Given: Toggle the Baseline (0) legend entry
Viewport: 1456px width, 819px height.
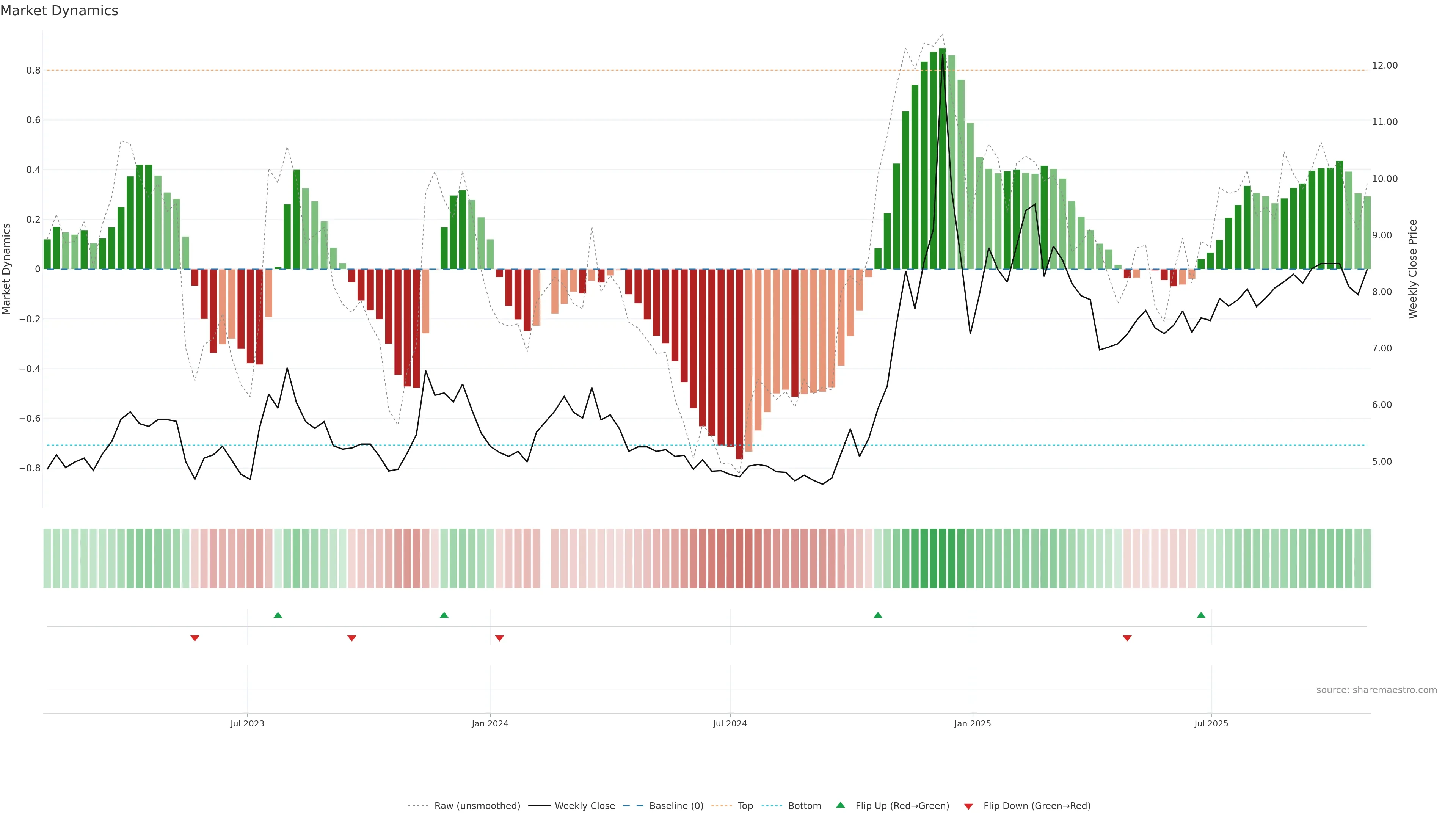Looking at the screenshot, I should pyautogui.click(x=676, y=806).
